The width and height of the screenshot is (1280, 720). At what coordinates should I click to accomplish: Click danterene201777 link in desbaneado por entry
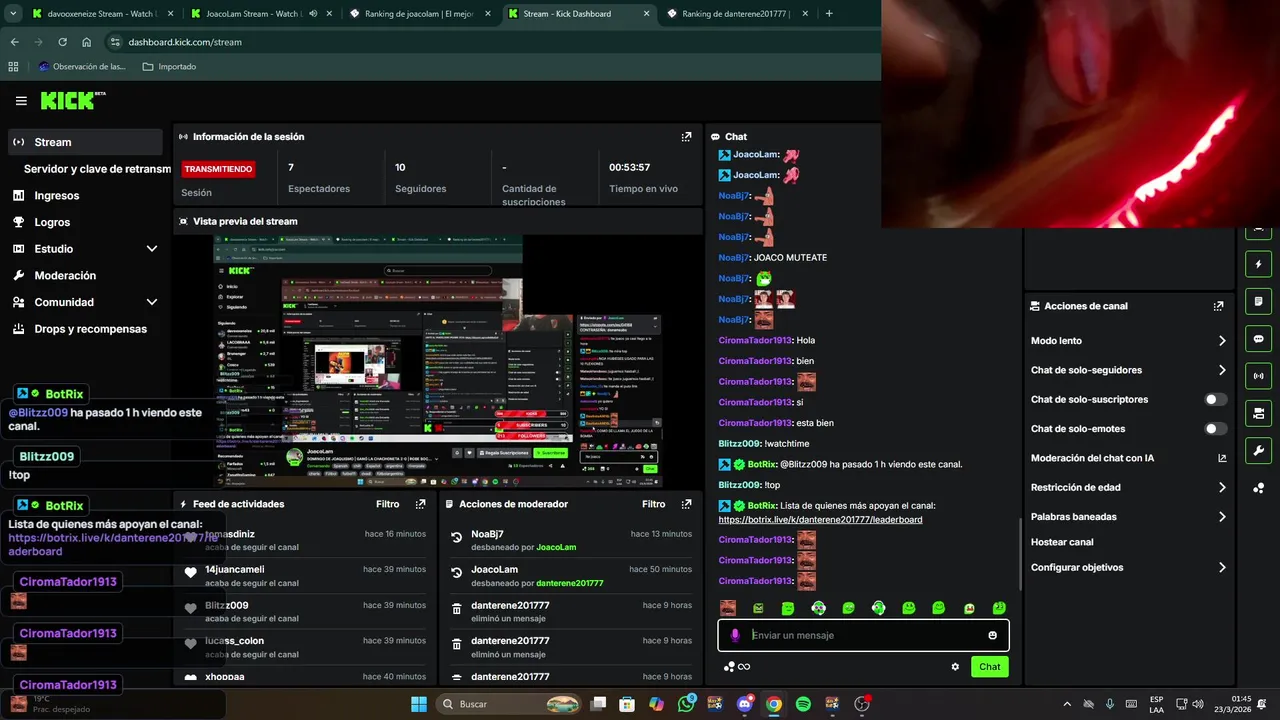569,584
